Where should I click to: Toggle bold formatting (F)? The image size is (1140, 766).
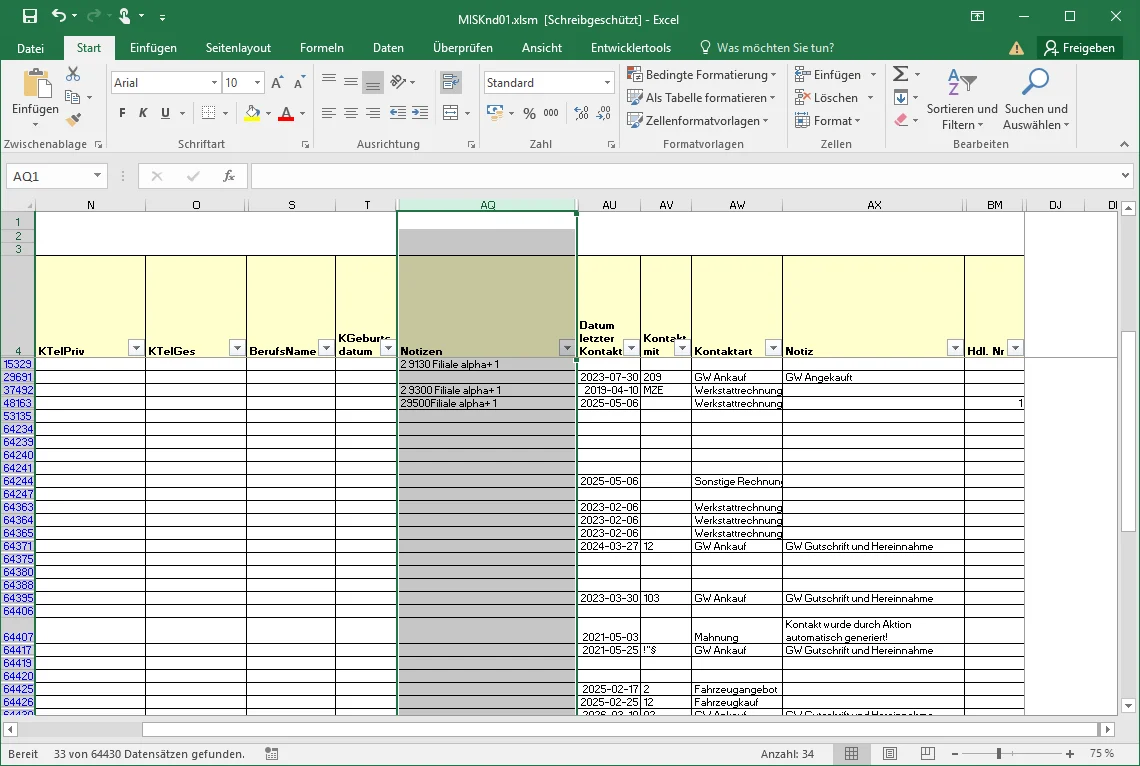tap(122, 113)
